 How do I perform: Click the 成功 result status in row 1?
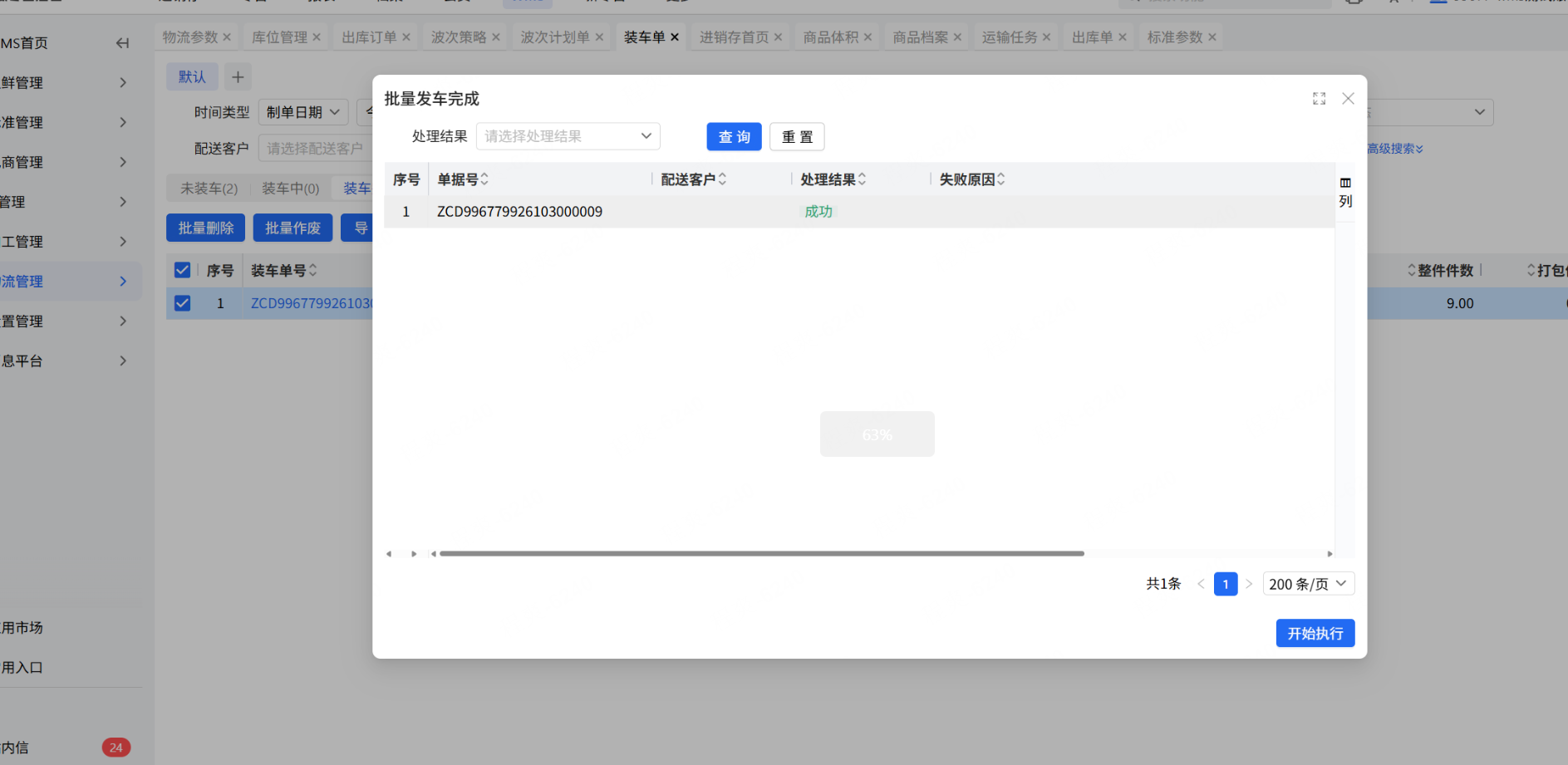818,212
